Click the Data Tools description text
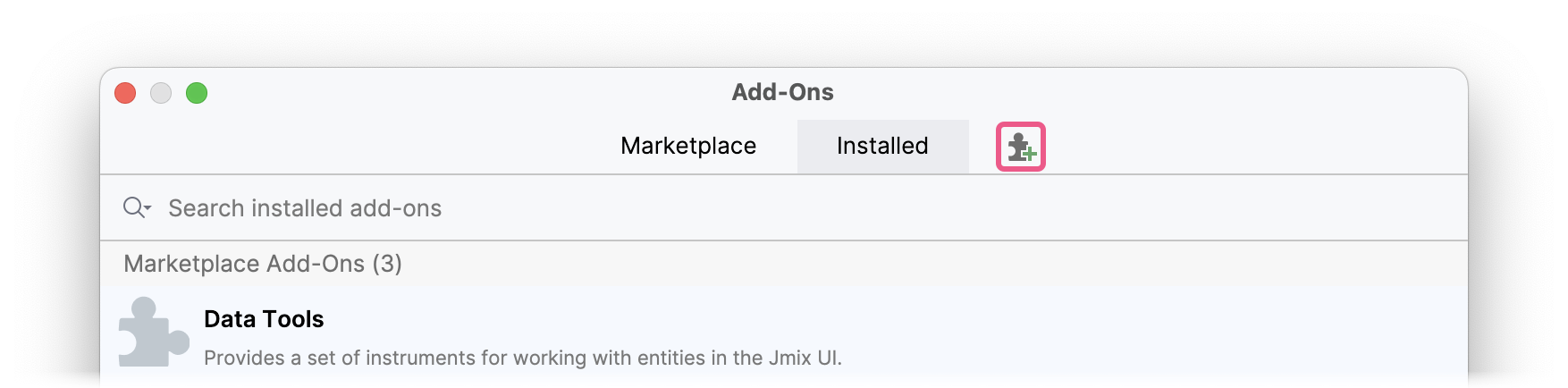Viewport: 1568px width, 388px height. pyautogui.click(x=522, y=358)
